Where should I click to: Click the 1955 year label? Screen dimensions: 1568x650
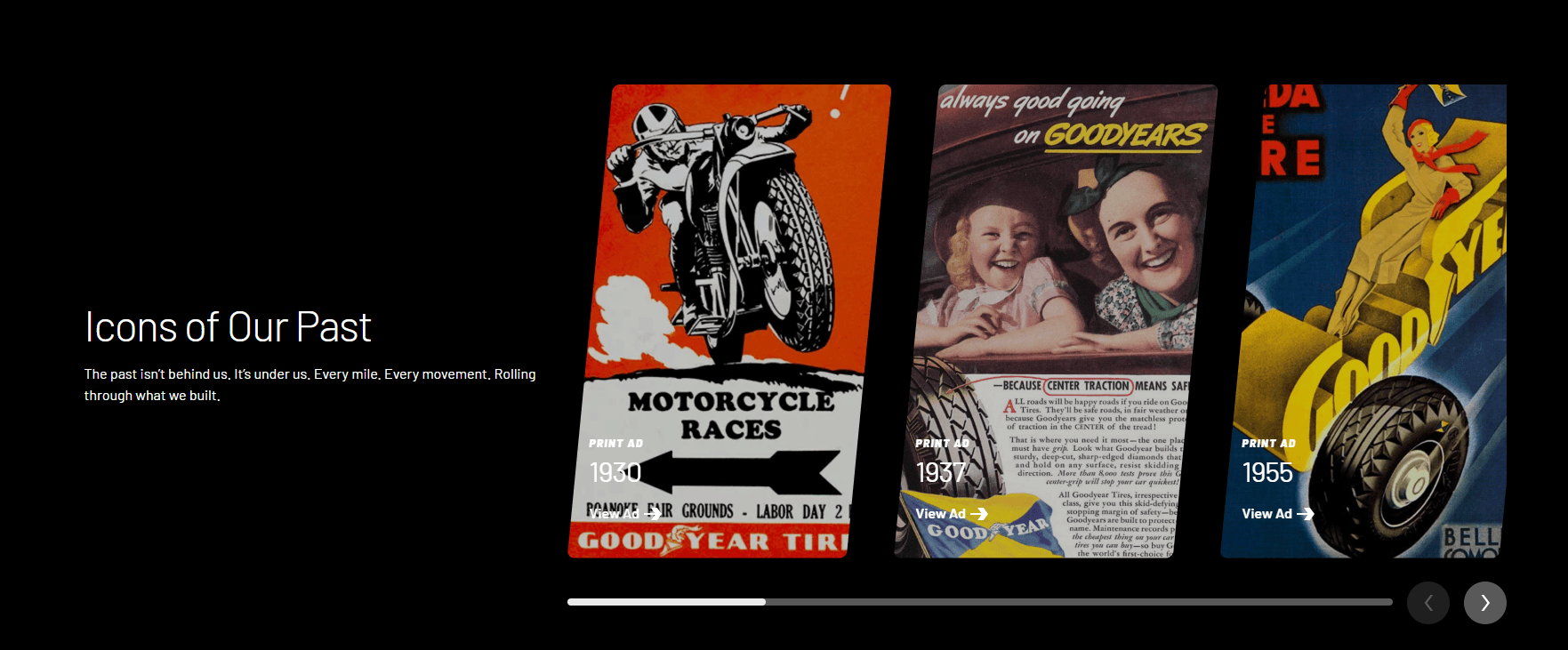point(1267,472)
